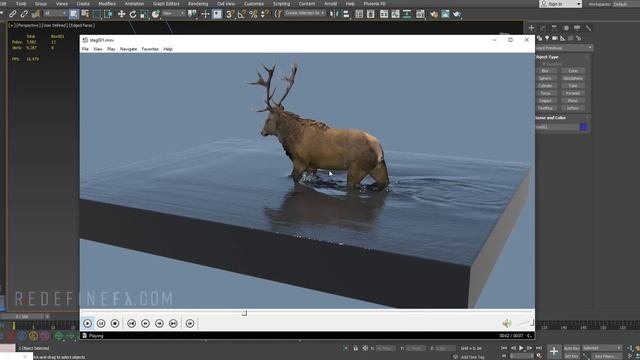
Task: Activate Select and Move tool
Action: pyautogui.click(x=121, y=14)
